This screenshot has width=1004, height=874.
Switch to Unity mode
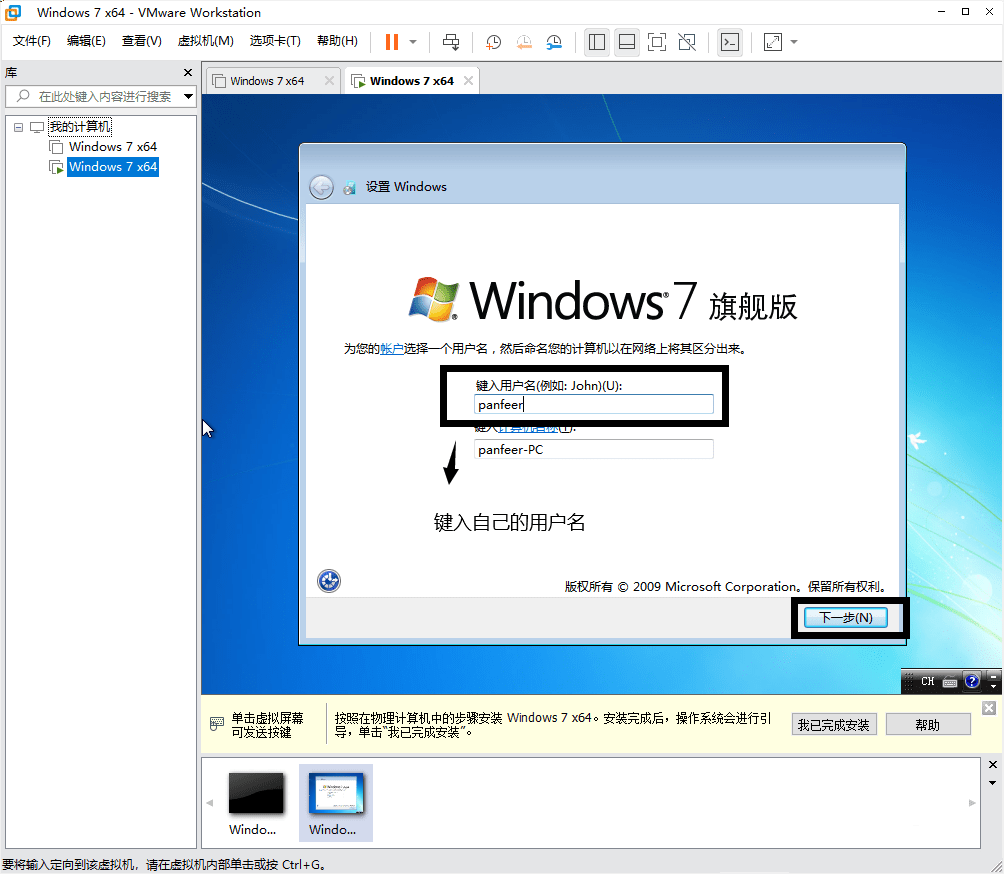click(687, 42)
